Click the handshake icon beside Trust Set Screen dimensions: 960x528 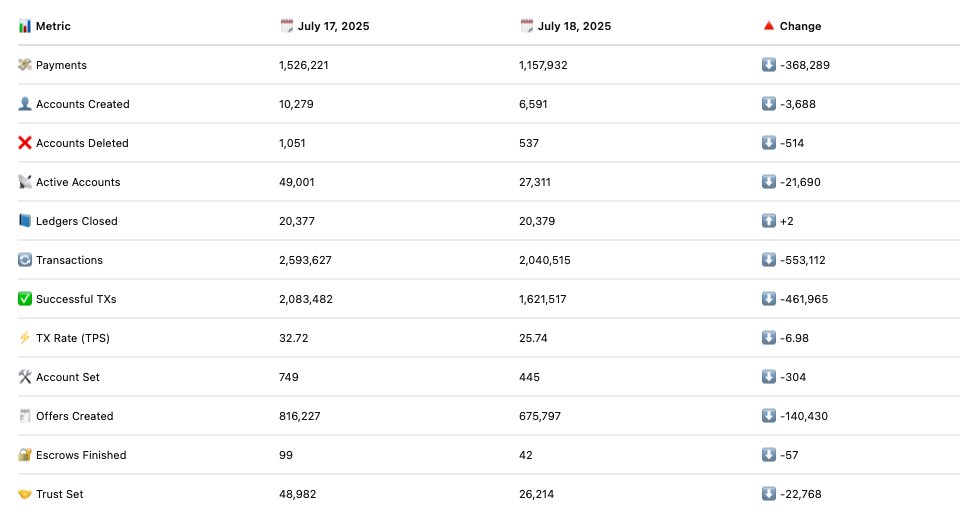tap(24, 494)
